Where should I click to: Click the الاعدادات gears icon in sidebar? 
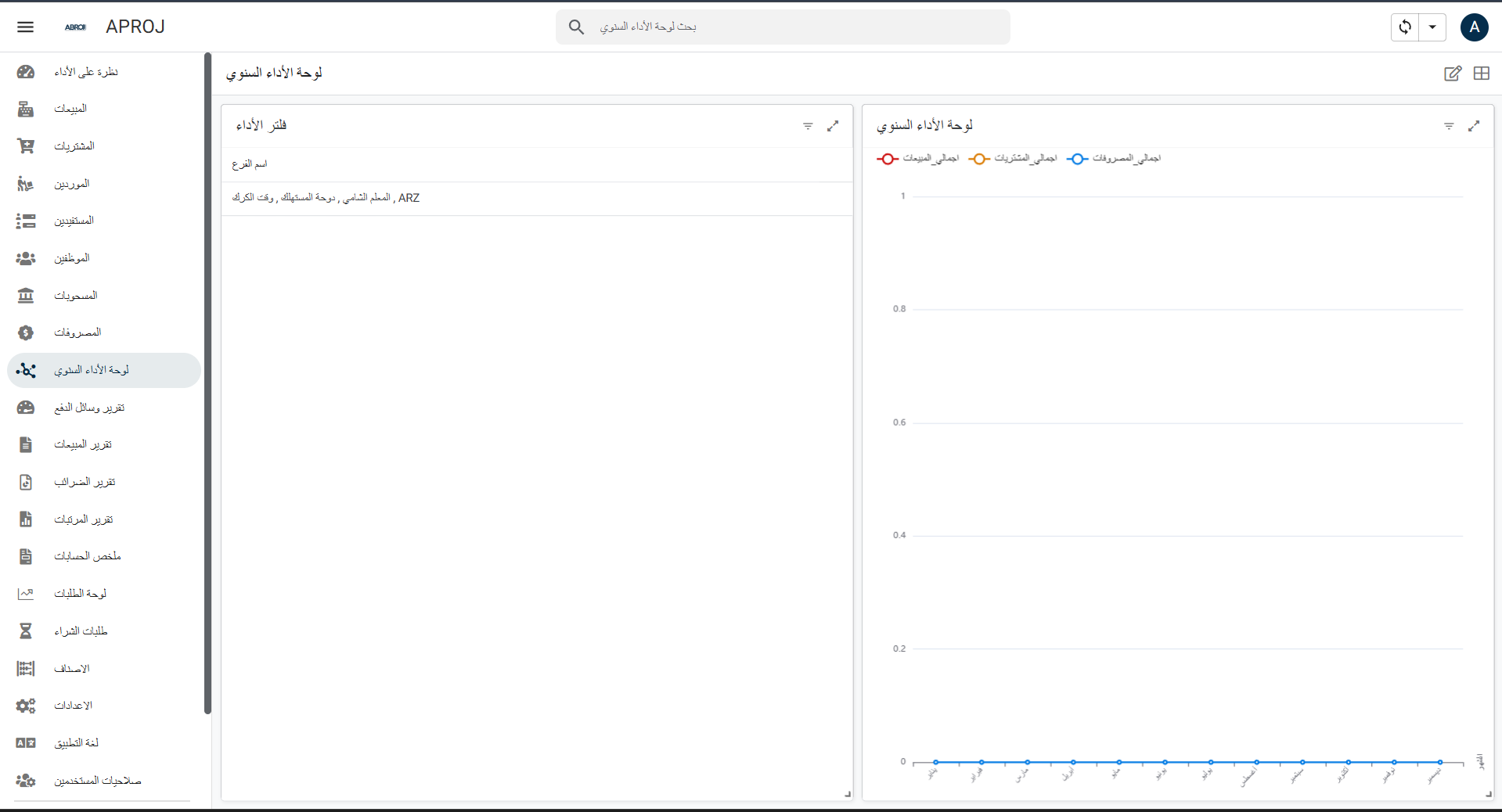point(26,706)
